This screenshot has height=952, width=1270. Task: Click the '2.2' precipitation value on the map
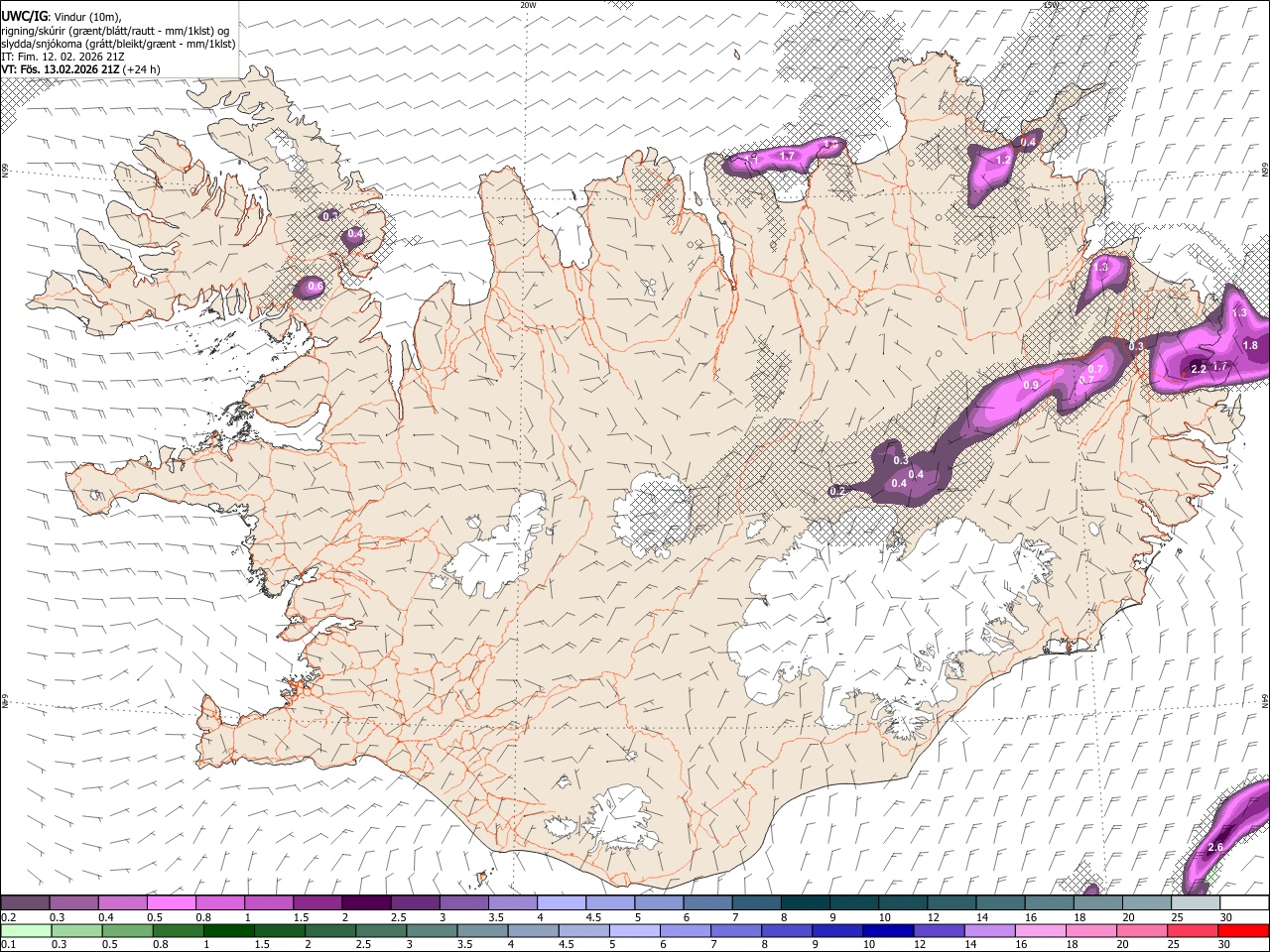pos(1198,369)
